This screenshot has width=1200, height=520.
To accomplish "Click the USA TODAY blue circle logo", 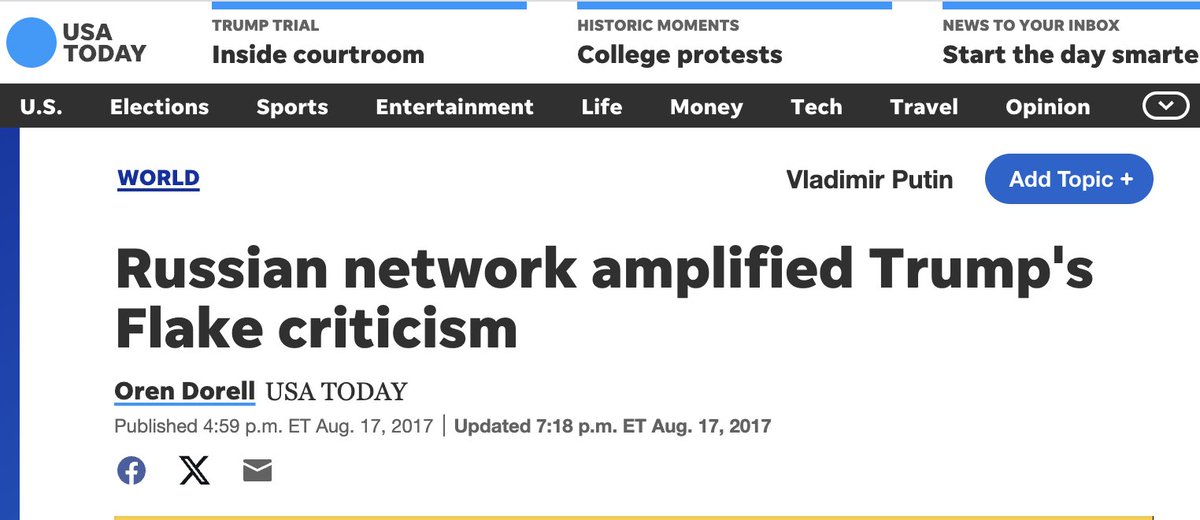I will click(x=31, y=42).
